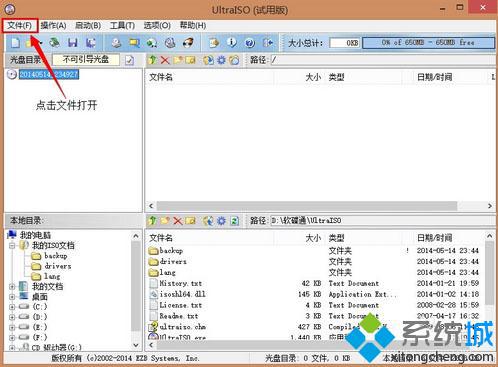498x367 pixels.
Task: Expand the (C:) drive node
Action: [12, 307]
